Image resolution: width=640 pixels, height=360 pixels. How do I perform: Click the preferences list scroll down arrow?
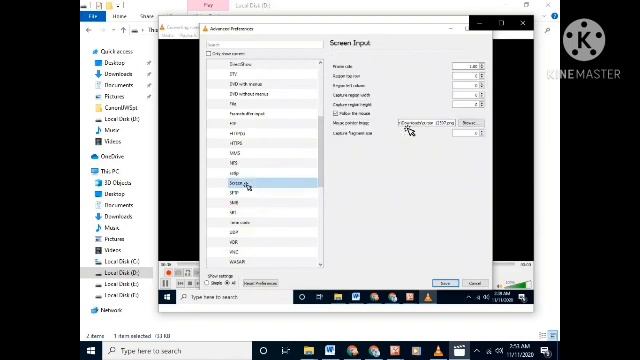tap(320, 265)
